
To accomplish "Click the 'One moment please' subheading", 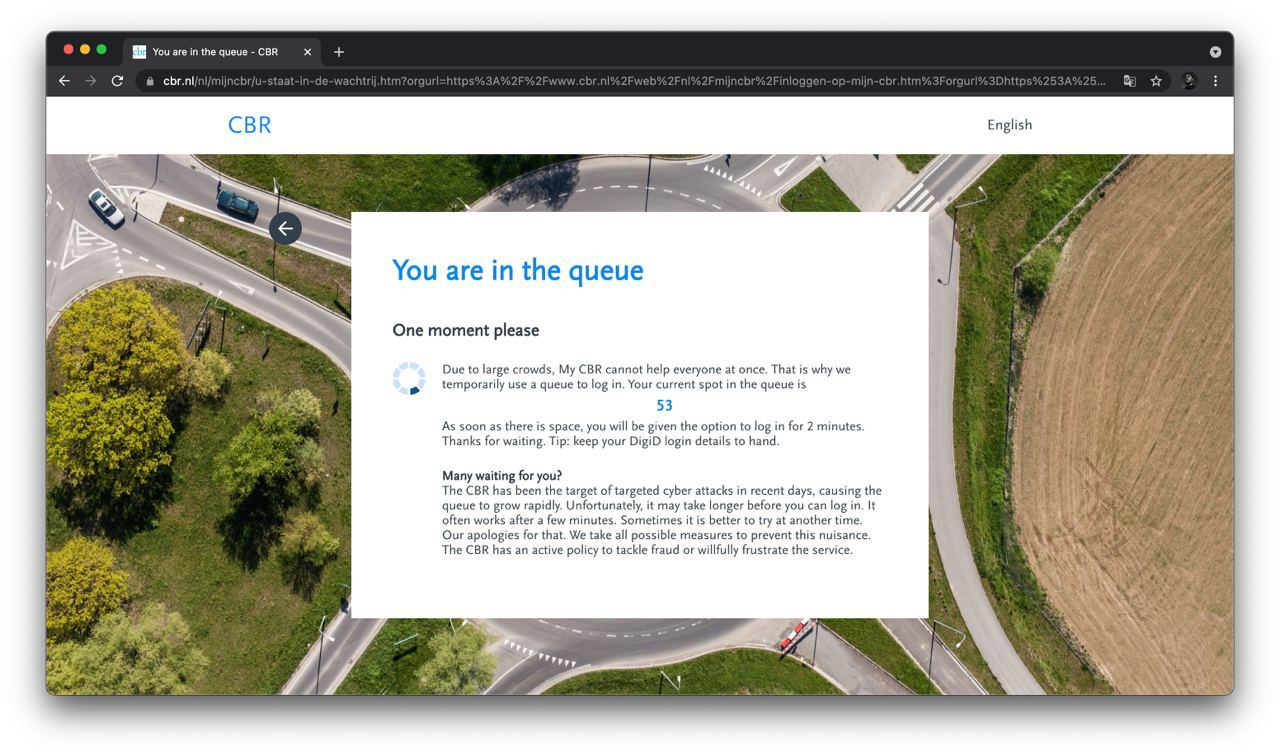I will [x=466, y=330].
